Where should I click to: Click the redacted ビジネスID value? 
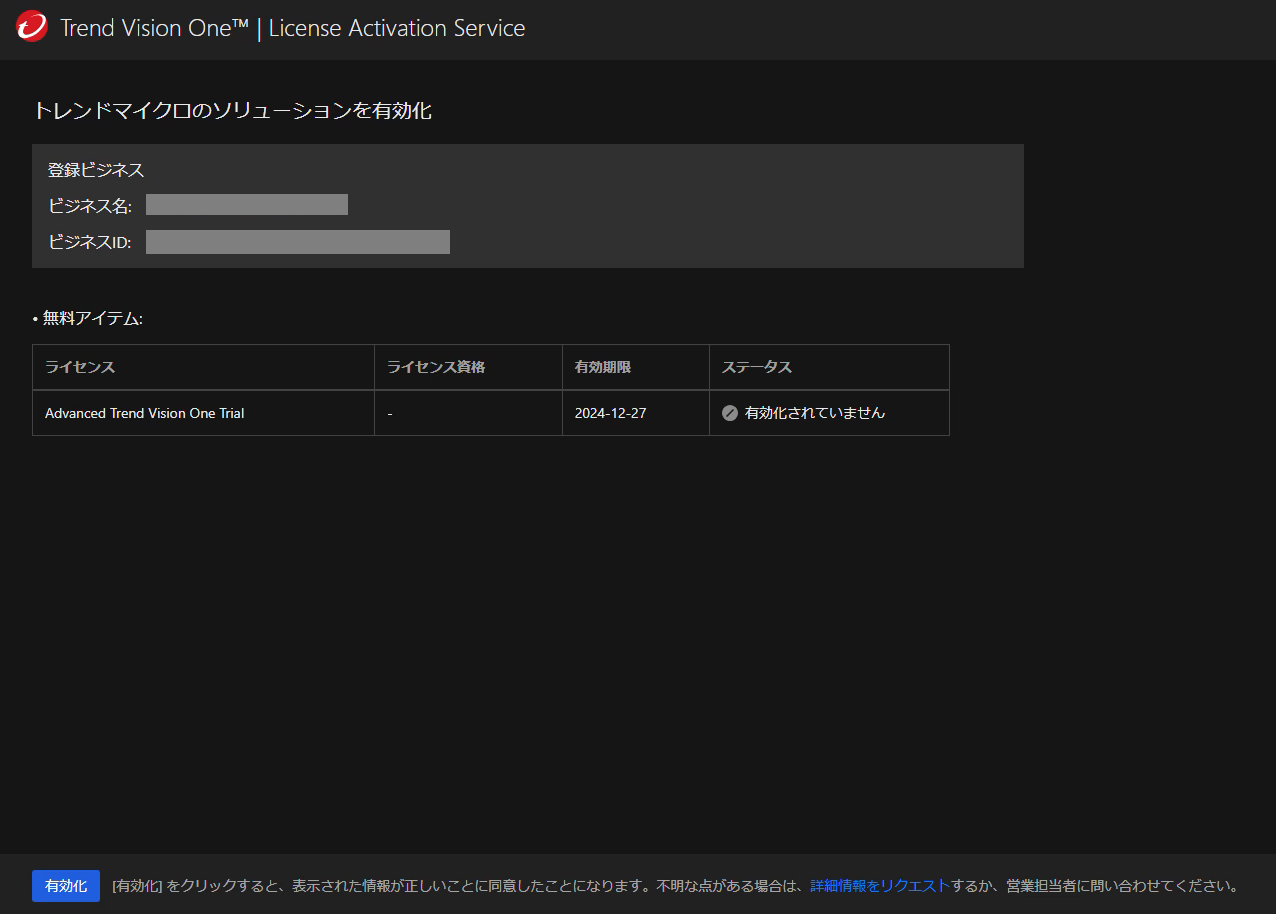tap(298, 242)
